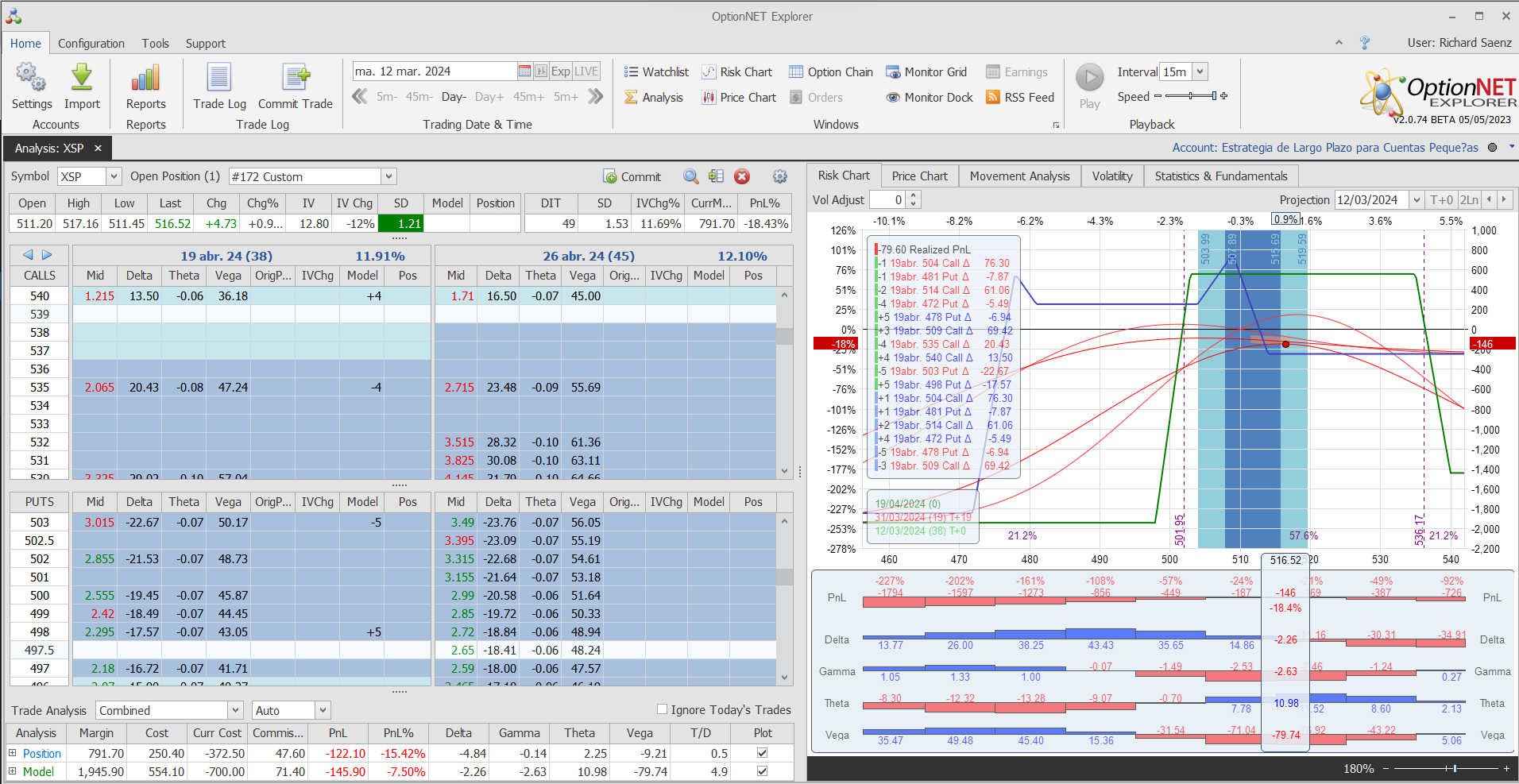1519x784 pixels.
Task: Move back one day with Day-
Action: [454, 97]
